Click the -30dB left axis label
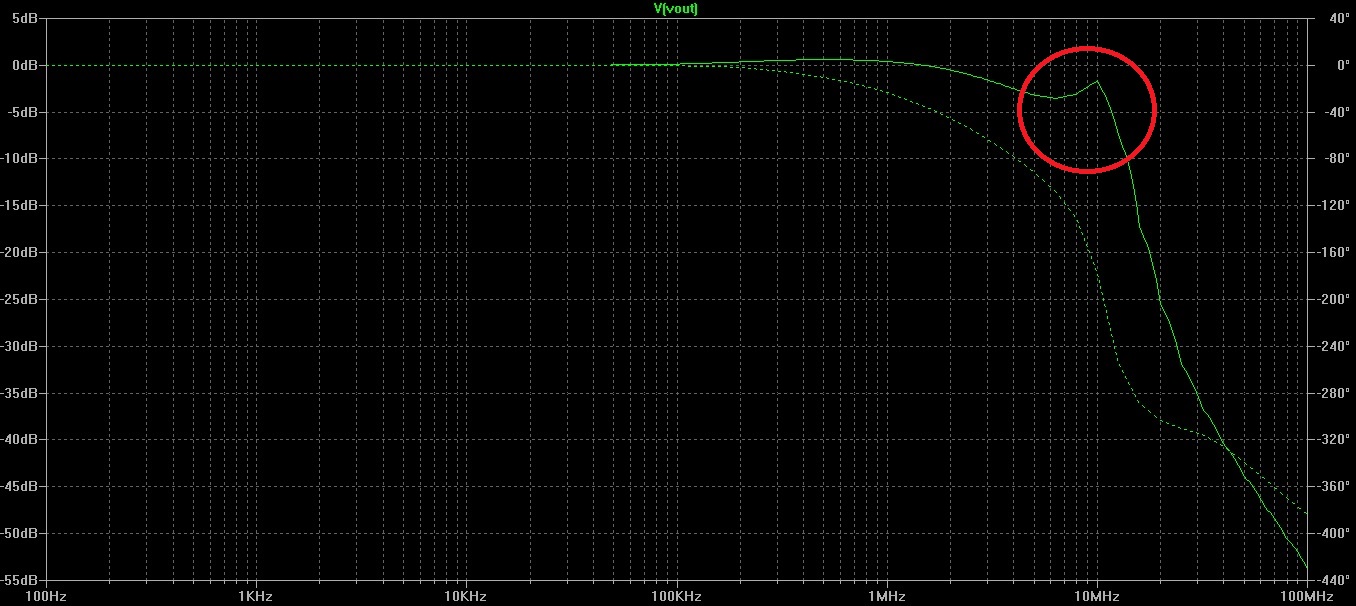 20,346
